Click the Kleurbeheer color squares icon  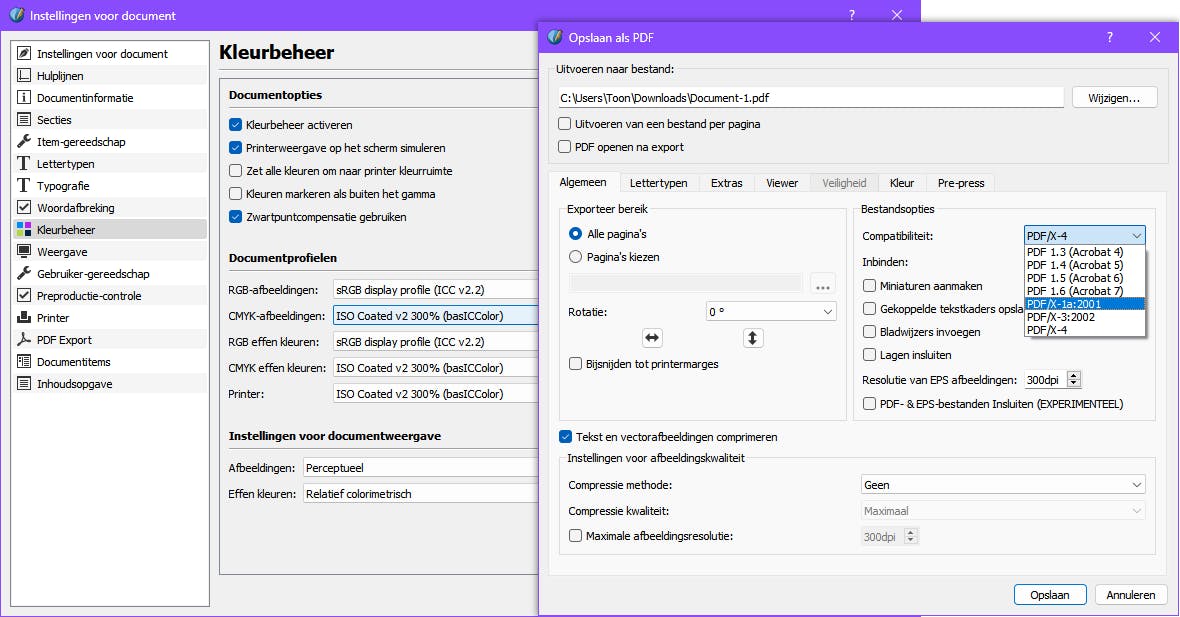24,230
